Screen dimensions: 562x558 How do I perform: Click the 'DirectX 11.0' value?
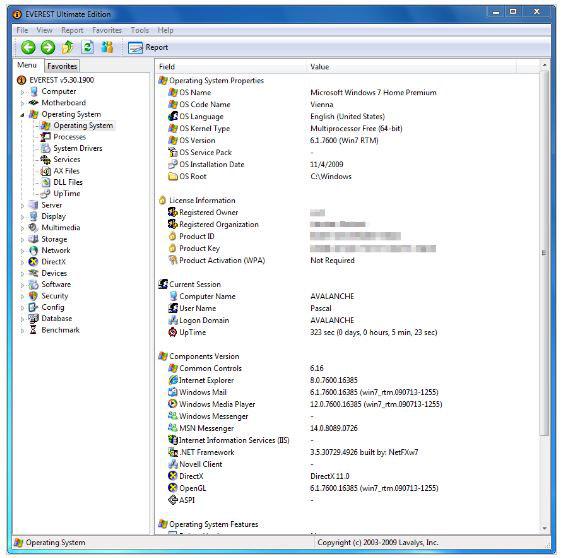coord(330,476)
